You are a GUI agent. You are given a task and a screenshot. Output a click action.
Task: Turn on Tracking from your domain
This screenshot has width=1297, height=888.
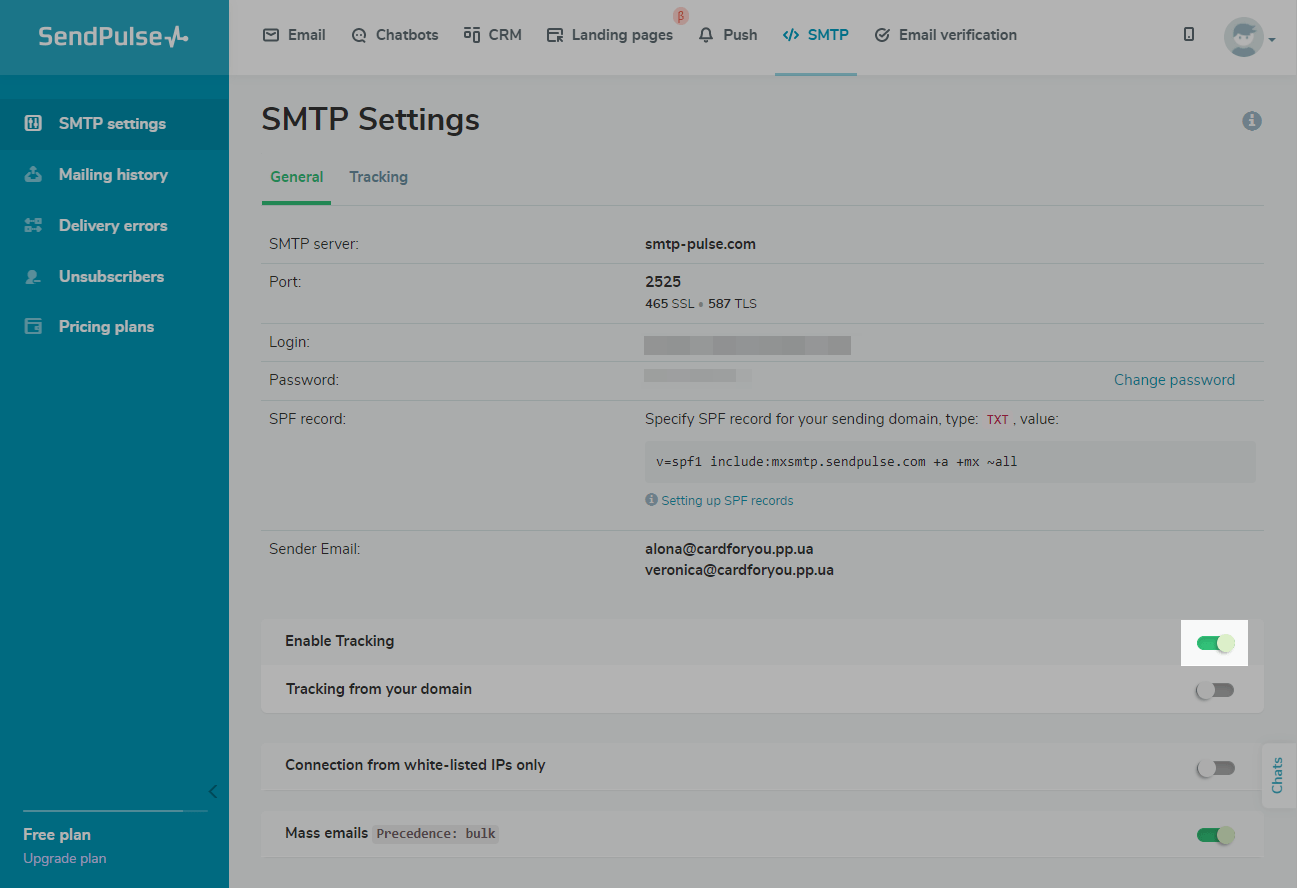point(1215,690)
